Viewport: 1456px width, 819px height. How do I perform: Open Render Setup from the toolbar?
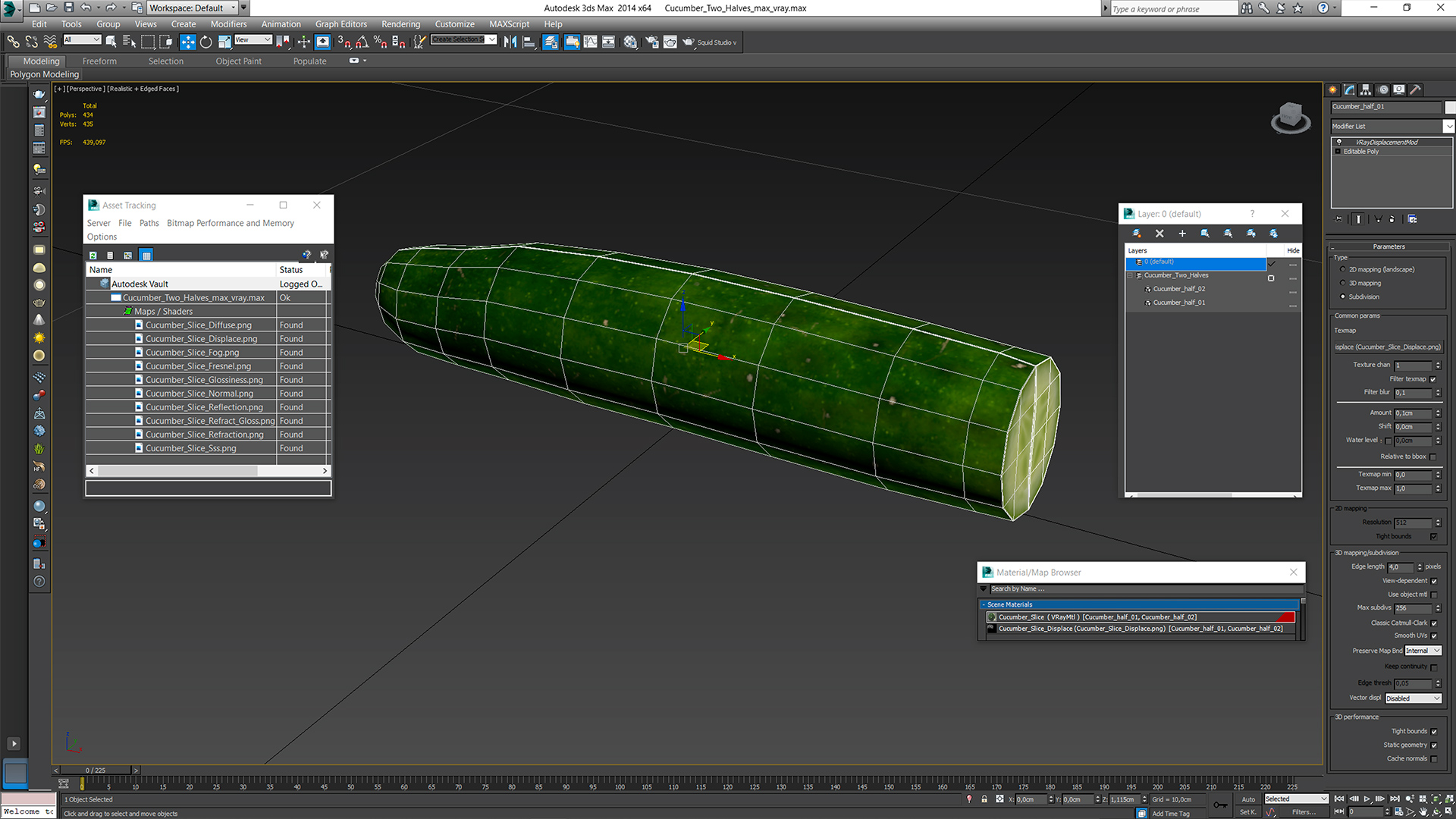pyautogui.click(x=652, y=42)
